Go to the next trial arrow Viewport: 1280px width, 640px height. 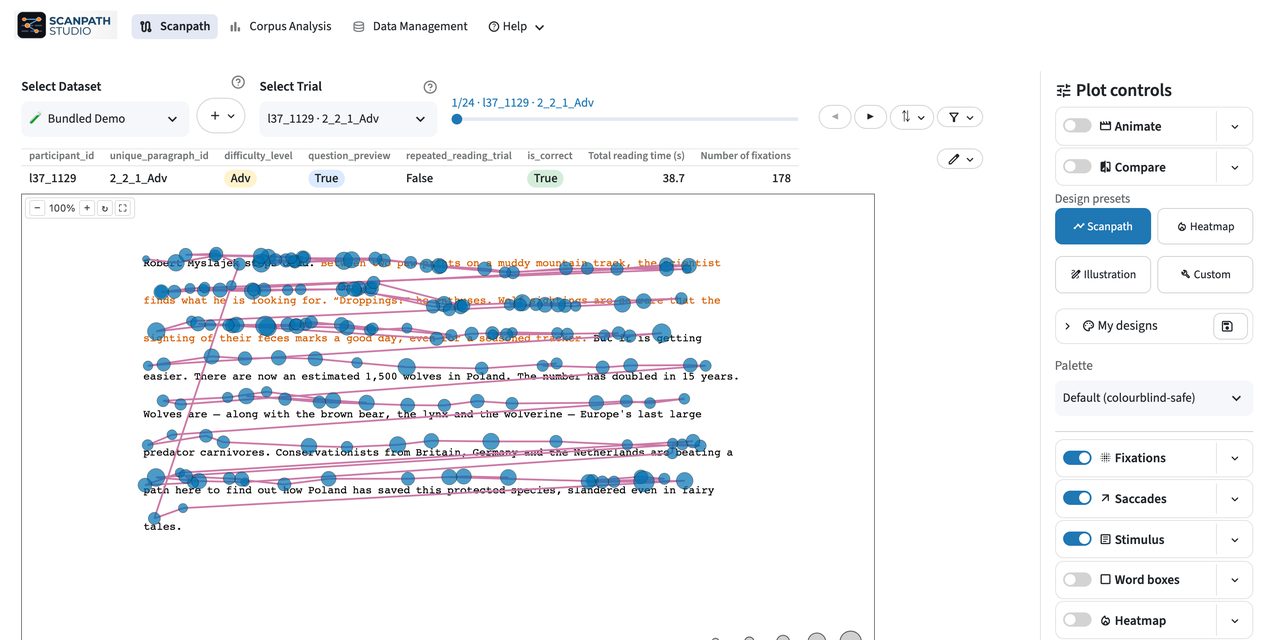coord(870,117)
